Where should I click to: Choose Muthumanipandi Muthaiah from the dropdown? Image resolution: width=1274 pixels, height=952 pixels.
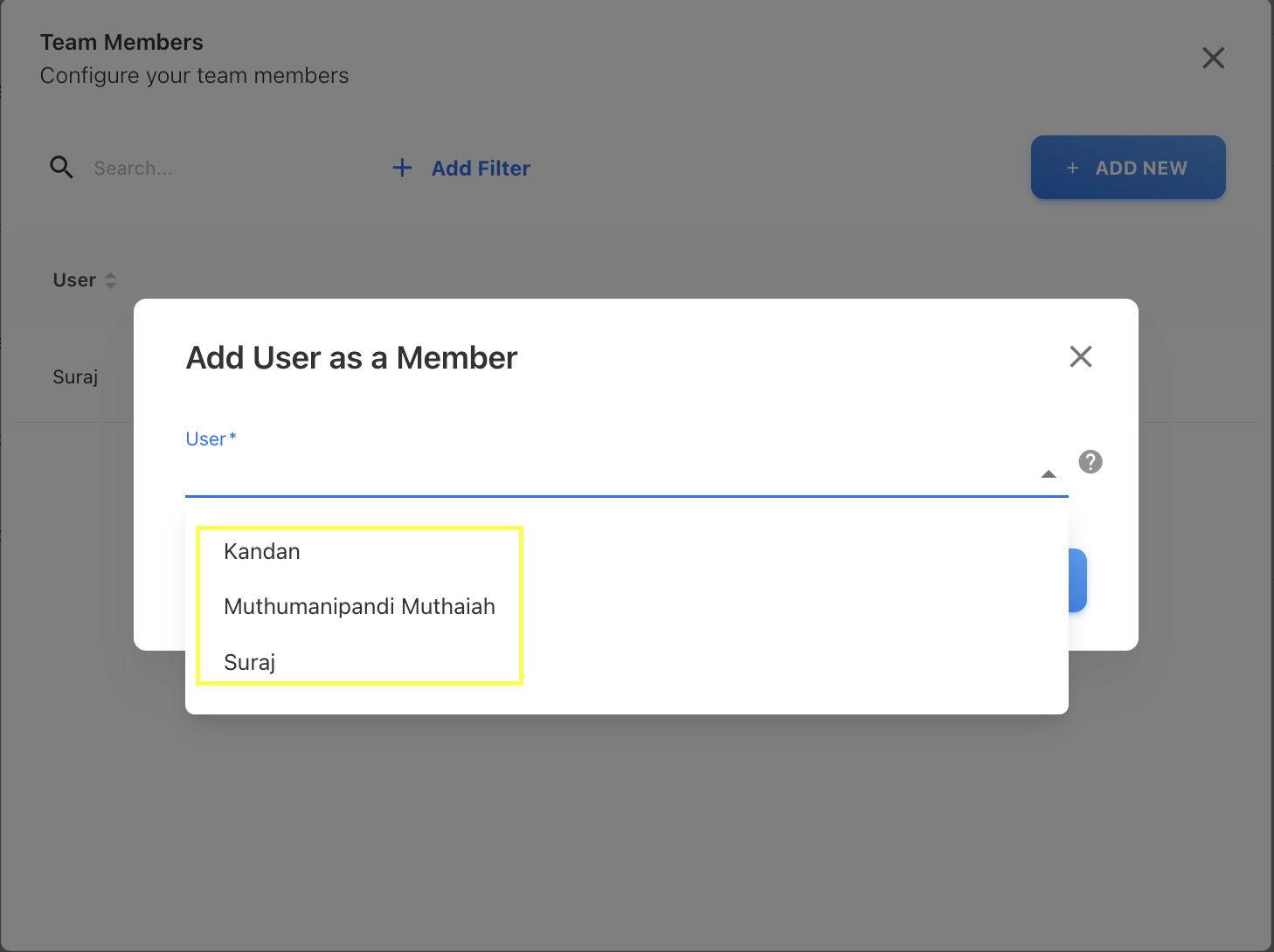click(x=359, y=606)
